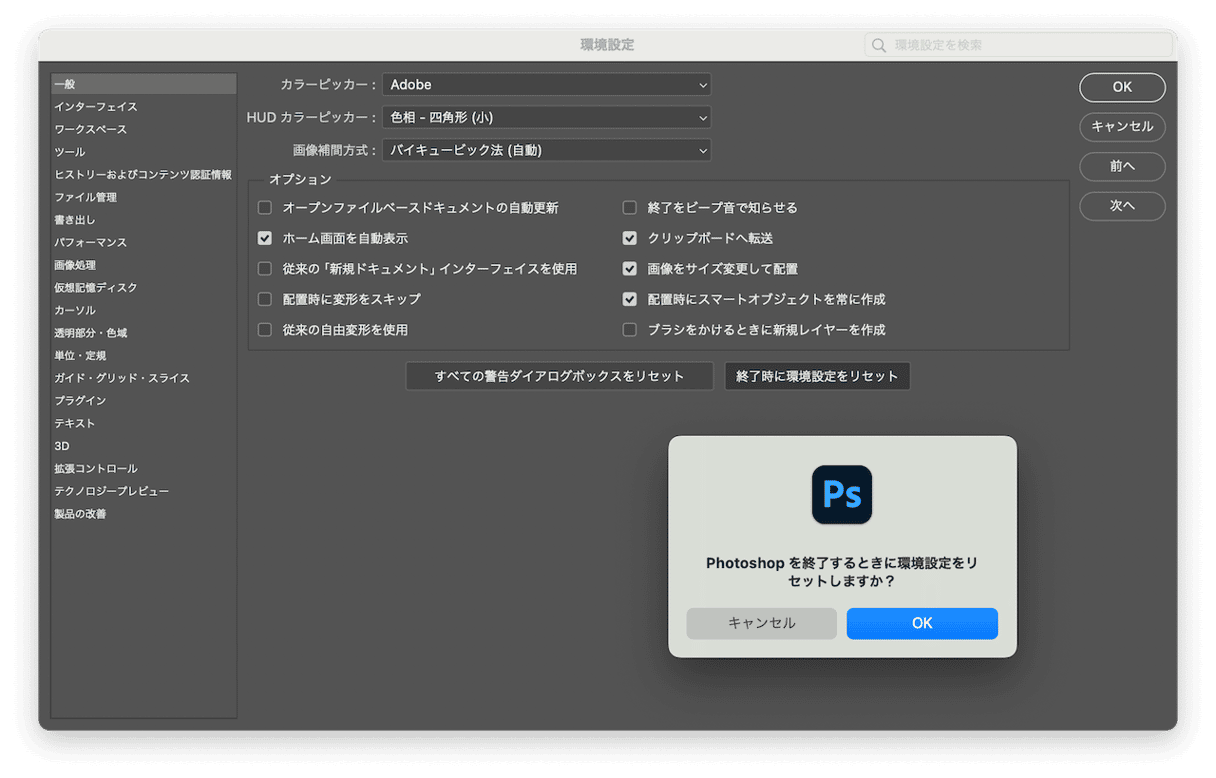Toggle 終了をビープ音で知らせる checkbox

pos(630,208)
